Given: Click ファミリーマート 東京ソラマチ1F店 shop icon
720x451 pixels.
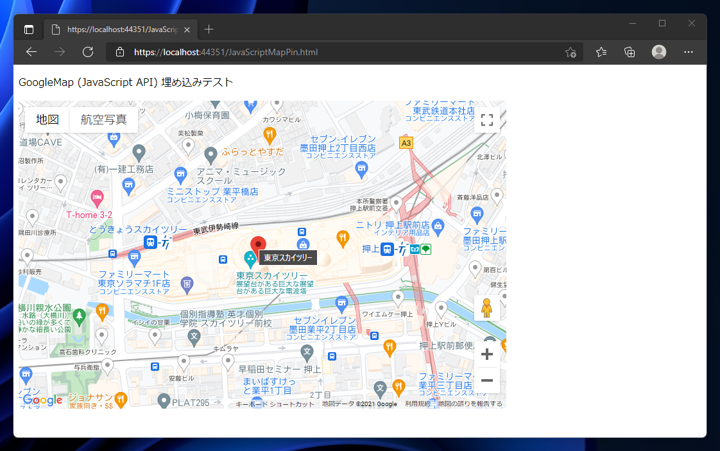Looking at the screenshot, I should click(134, 258).
